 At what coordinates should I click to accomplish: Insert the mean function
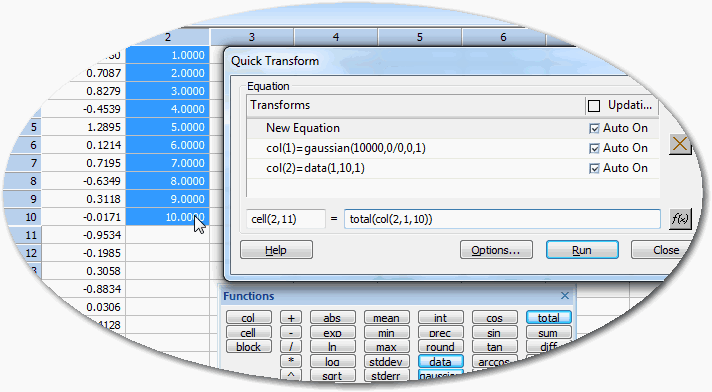click(386, 318)
